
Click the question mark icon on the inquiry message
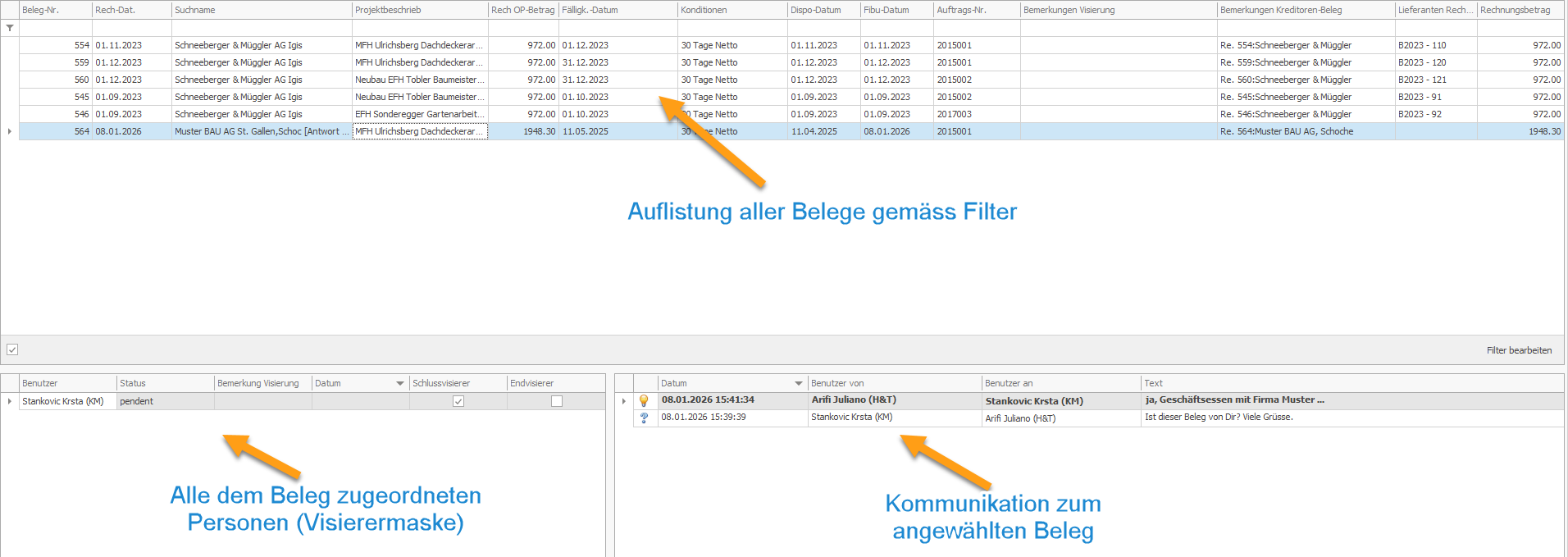(644, 418)
